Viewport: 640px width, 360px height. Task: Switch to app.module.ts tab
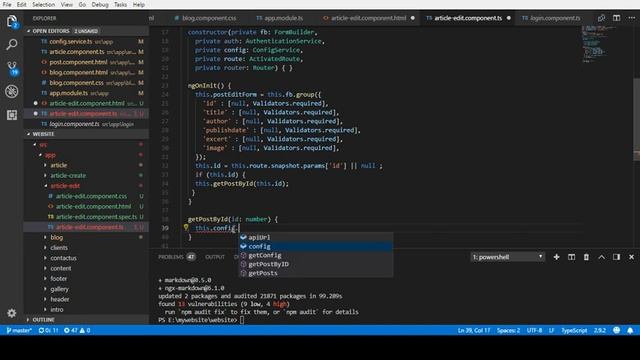(x=280, y=18)
